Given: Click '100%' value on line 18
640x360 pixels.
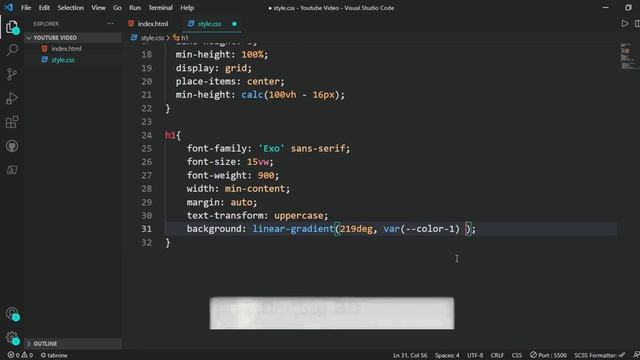Looking at the screenshot, I should click(252, 55).
